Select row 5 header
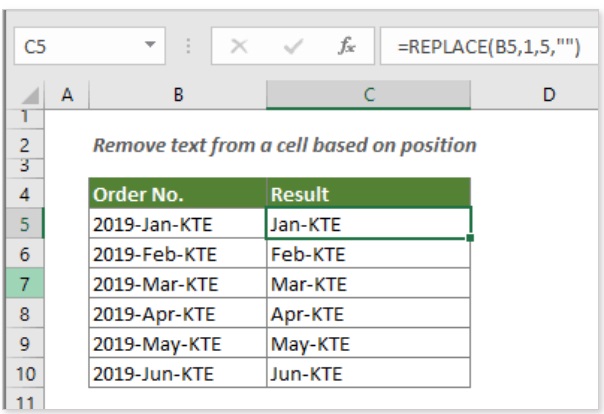The height and width of the screenshot is (414, 604). click(x=25, y=224)
